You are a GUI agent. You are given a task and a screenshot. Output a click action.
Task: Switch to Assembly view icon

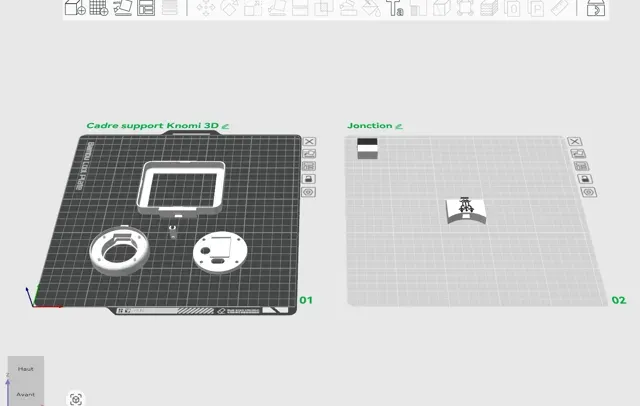click(596, 7)
